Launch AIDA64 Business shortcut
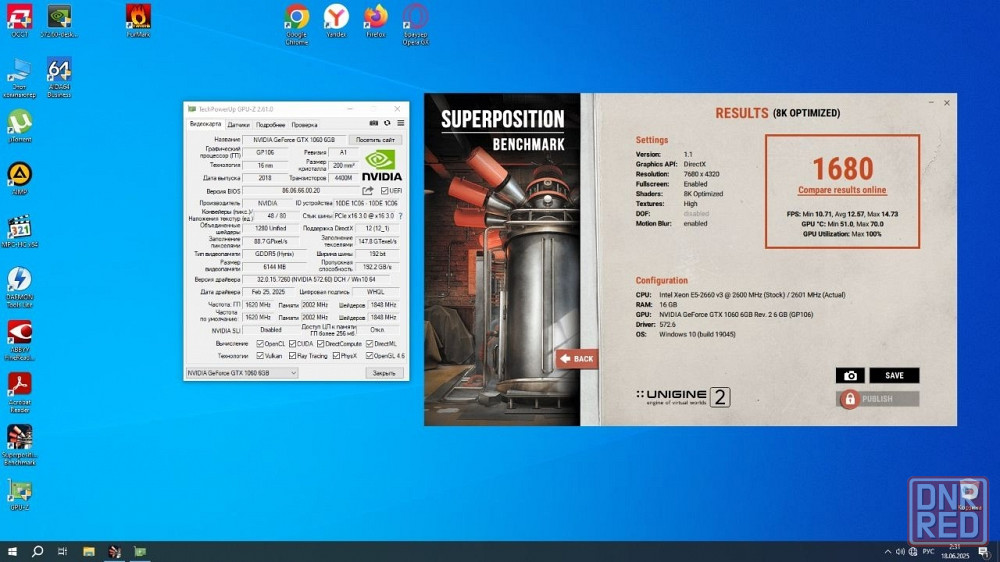 (x=59, y=78)
